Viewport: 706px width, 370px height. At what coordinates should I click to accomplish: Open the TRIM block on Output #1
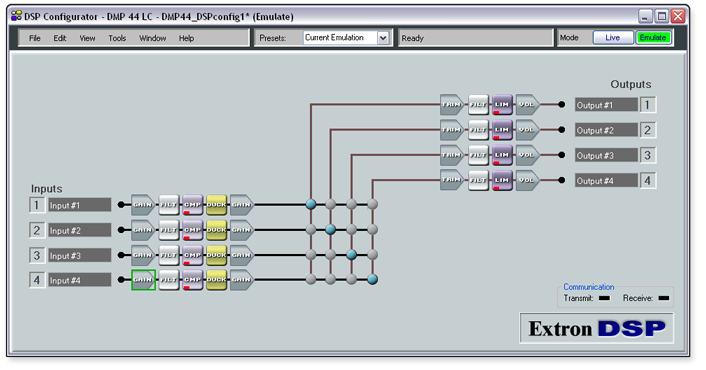(451, 104)
